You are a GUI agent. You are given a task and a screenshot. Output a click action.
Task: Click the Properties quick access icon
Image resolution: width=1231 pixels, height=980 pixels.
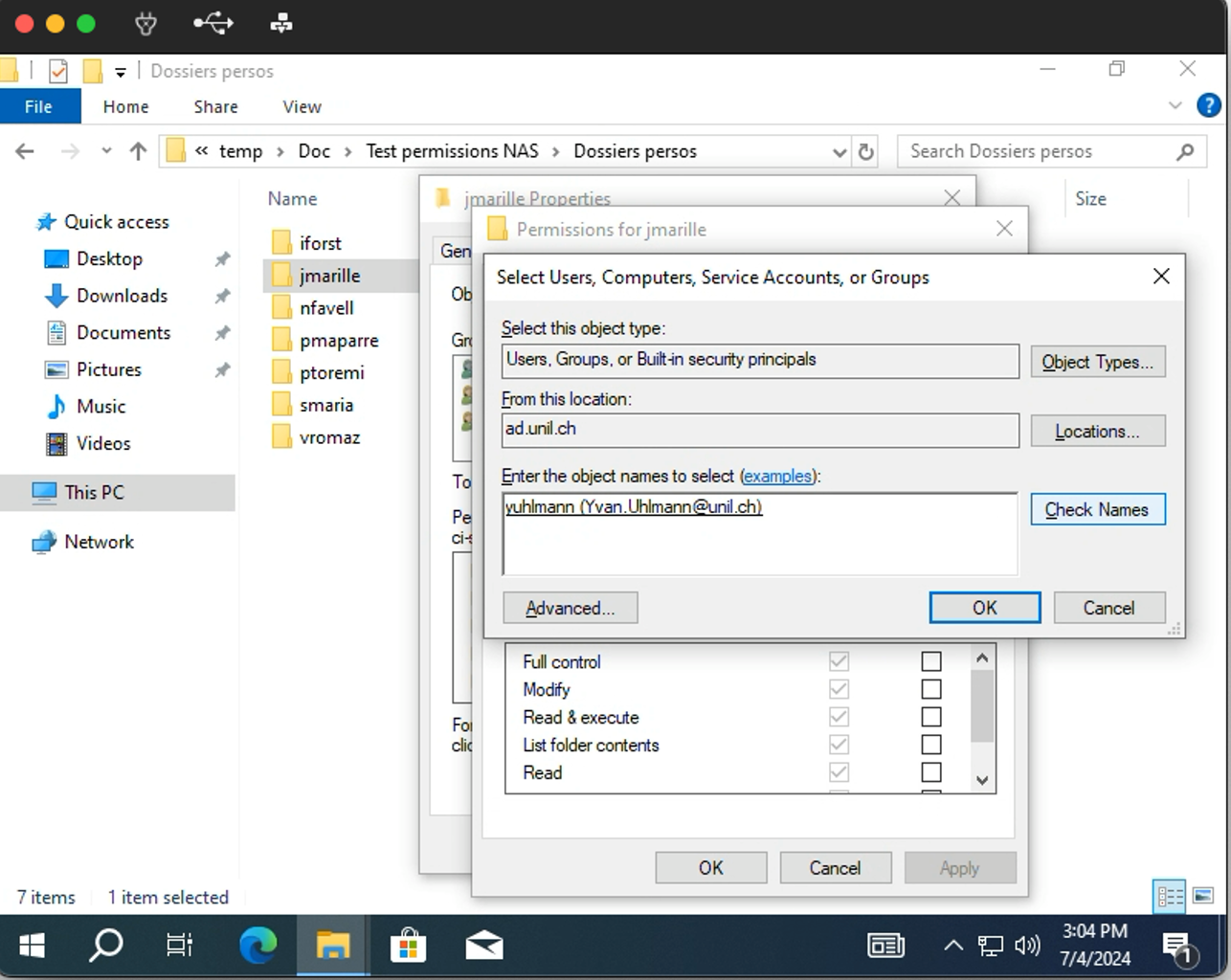pos(58,71)
